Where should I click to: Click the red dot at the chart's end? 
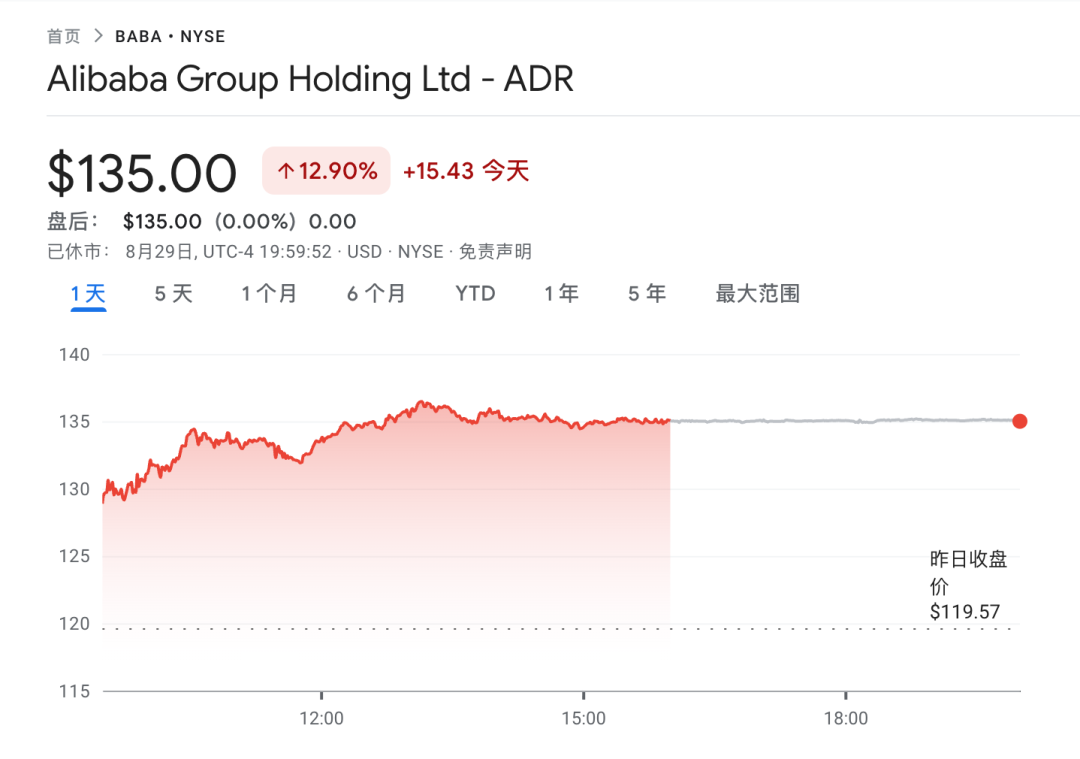(x=1019, y=421)
